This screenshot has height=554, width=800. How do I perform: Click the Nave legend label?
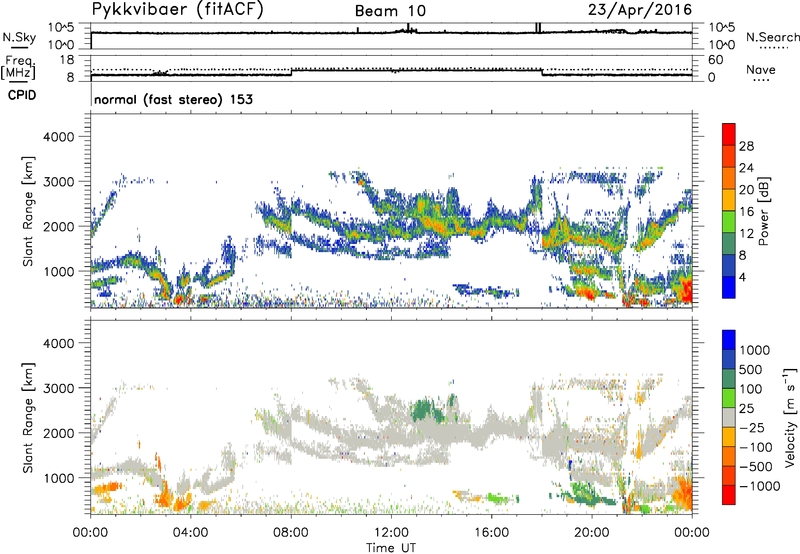761,69
